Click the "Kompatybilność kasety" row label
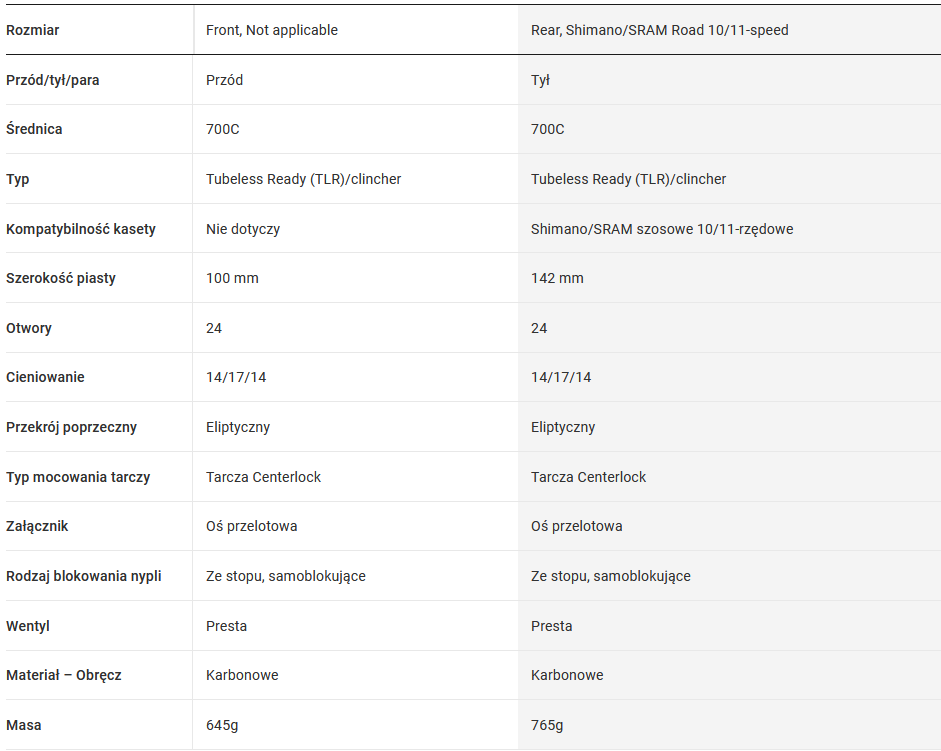 (x=81, y=229)
